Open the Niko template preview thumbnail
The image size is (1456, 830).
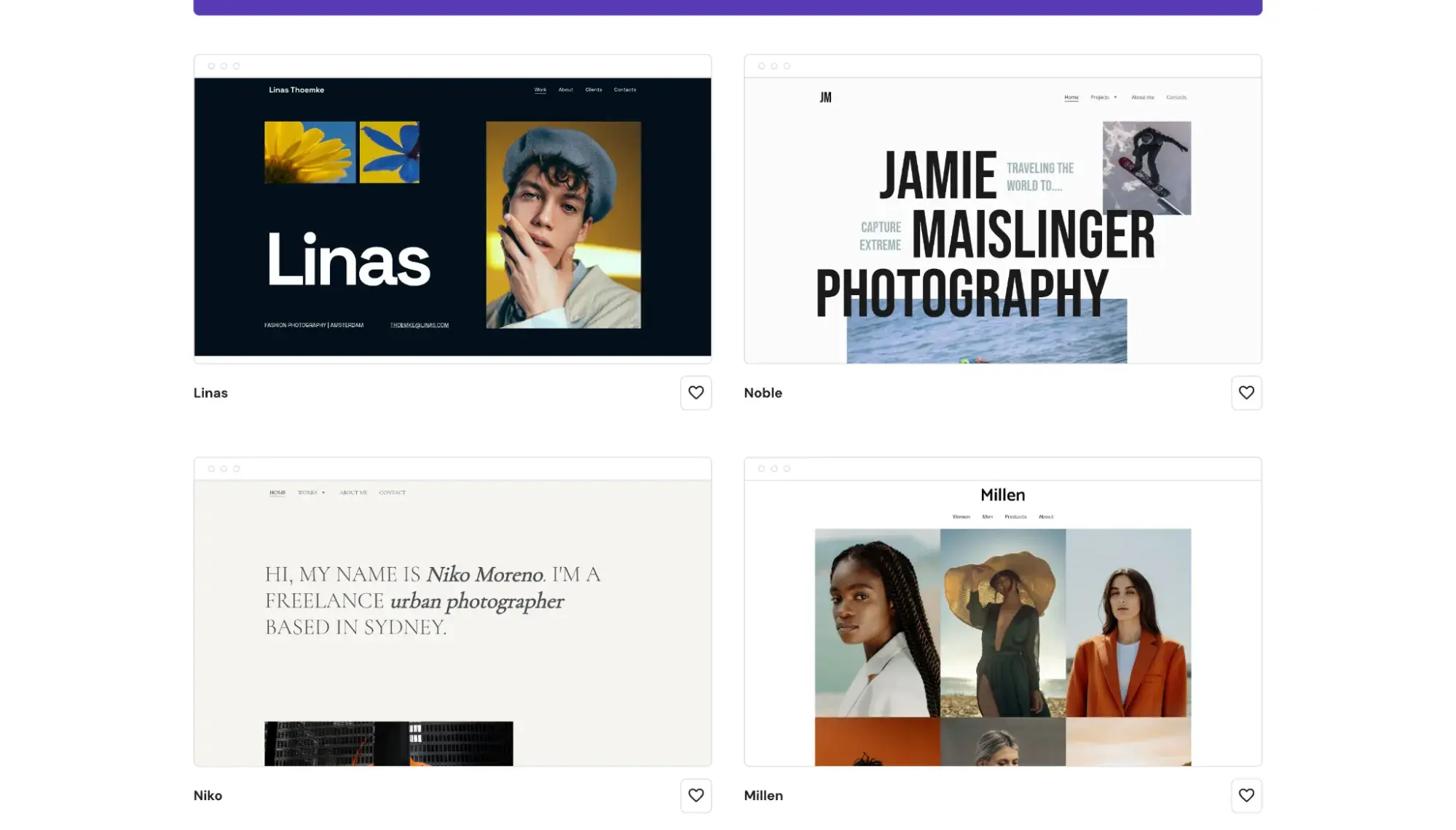coord(452,611)
